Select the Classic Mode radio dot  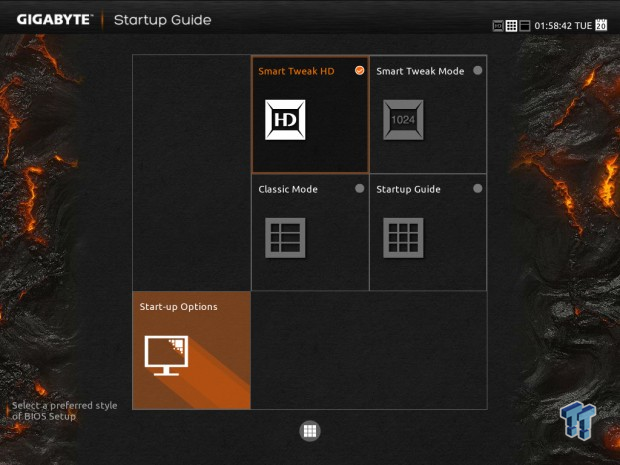click(359, 188)
